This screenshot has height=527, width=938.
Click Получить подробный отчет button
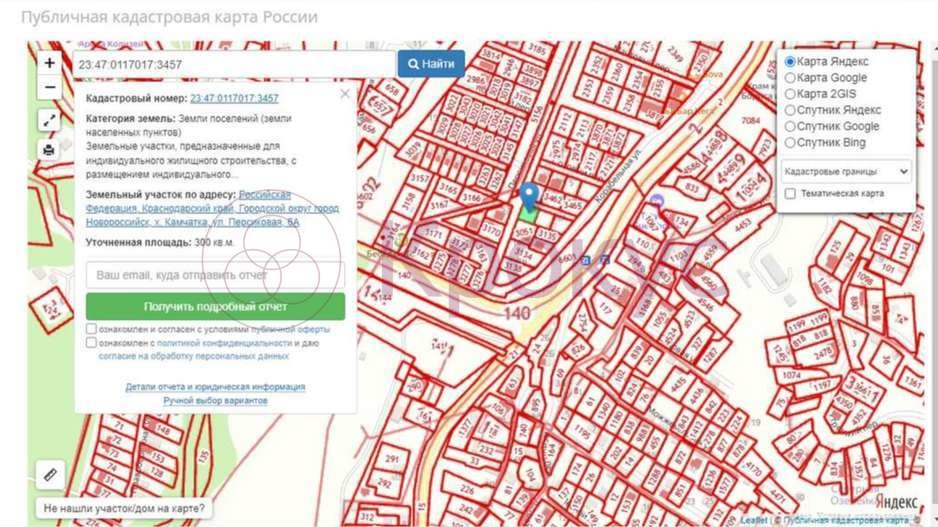(215, 306)
